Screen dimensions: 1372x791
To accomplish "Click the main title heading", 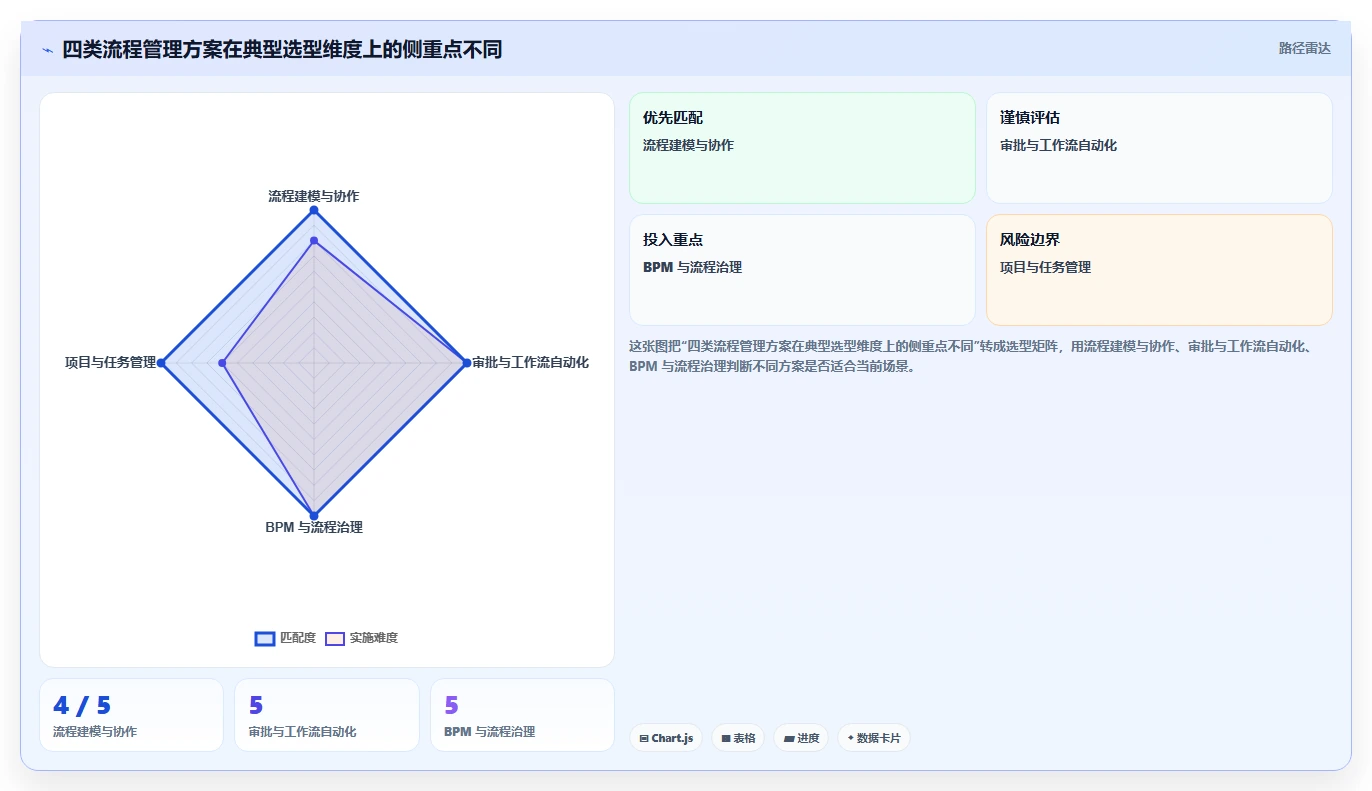I will (x=282, y=49).
